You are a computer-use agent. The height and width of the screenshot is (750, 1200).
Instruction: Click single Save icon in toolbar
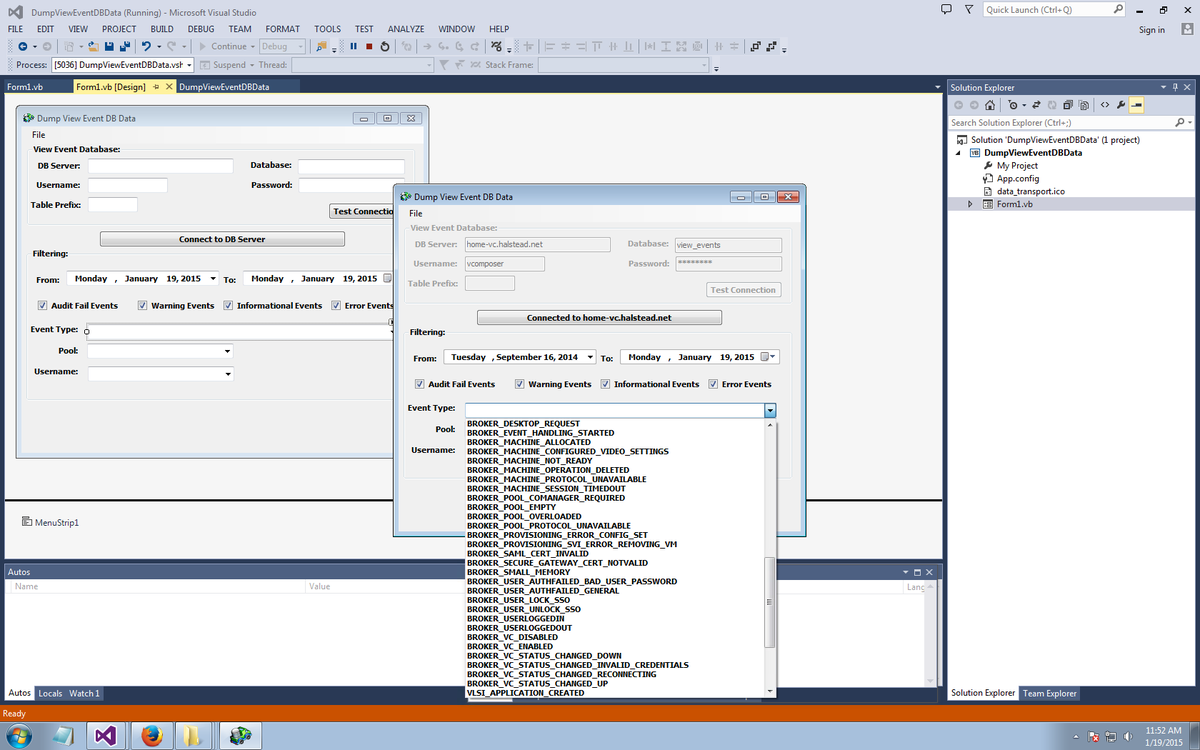tap(110, 46)
